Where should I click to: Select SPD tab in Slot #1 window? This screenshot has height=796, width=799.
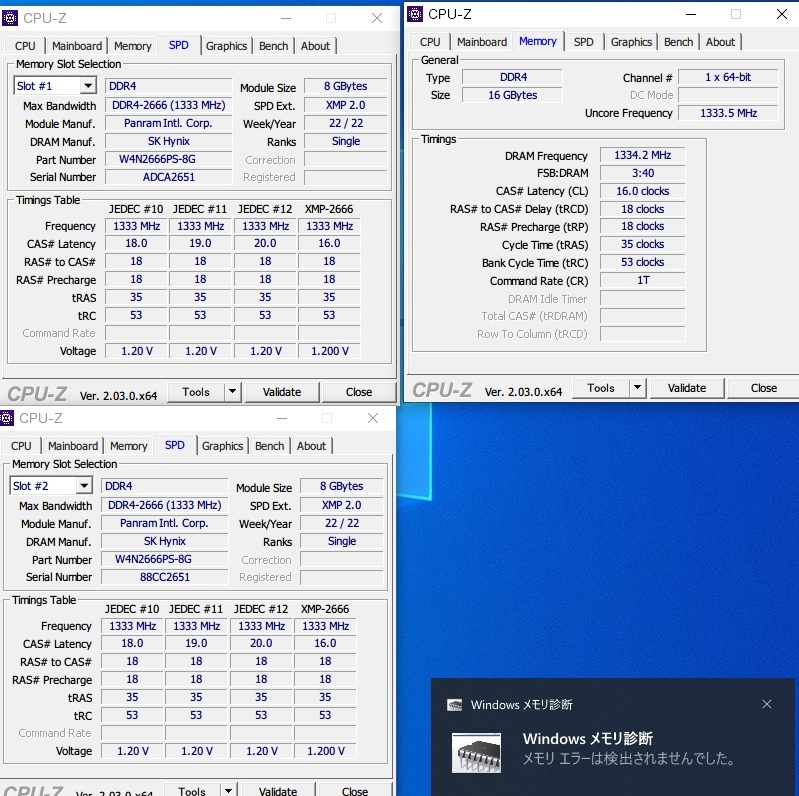click(x=178, y=45)
